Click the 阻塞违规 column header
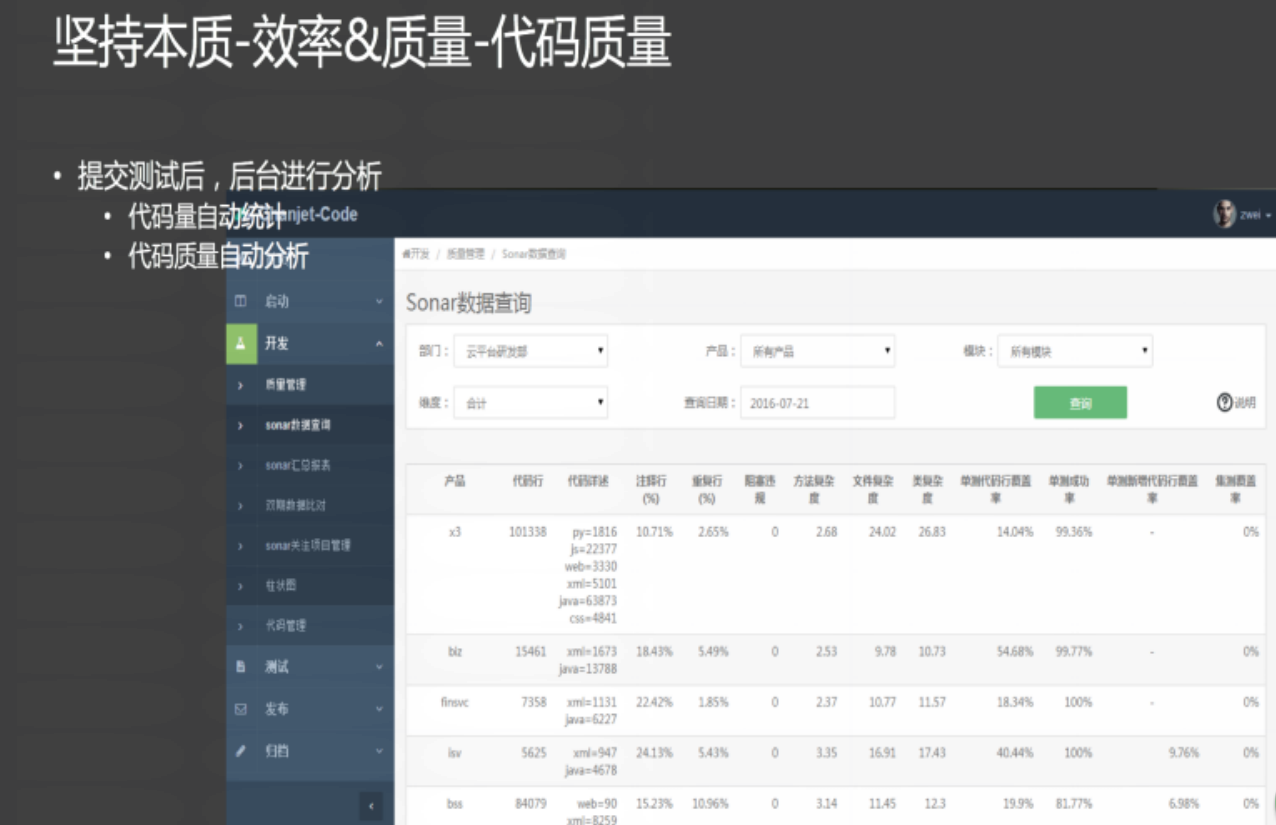 (x=759, y=489)
